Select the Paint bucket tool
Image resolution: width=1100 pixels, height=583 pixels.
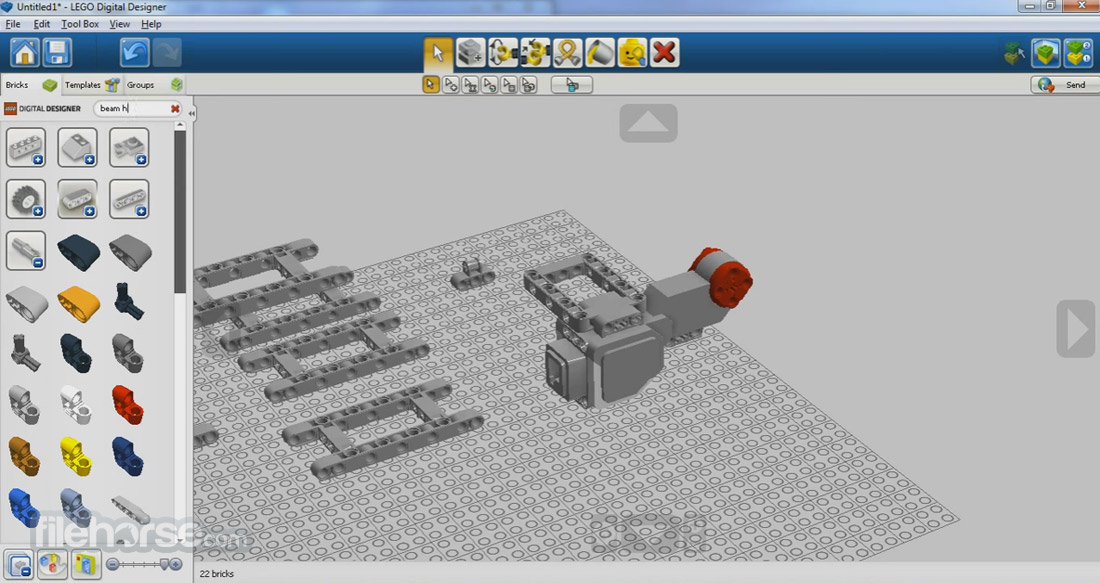(x=600, y=53)
